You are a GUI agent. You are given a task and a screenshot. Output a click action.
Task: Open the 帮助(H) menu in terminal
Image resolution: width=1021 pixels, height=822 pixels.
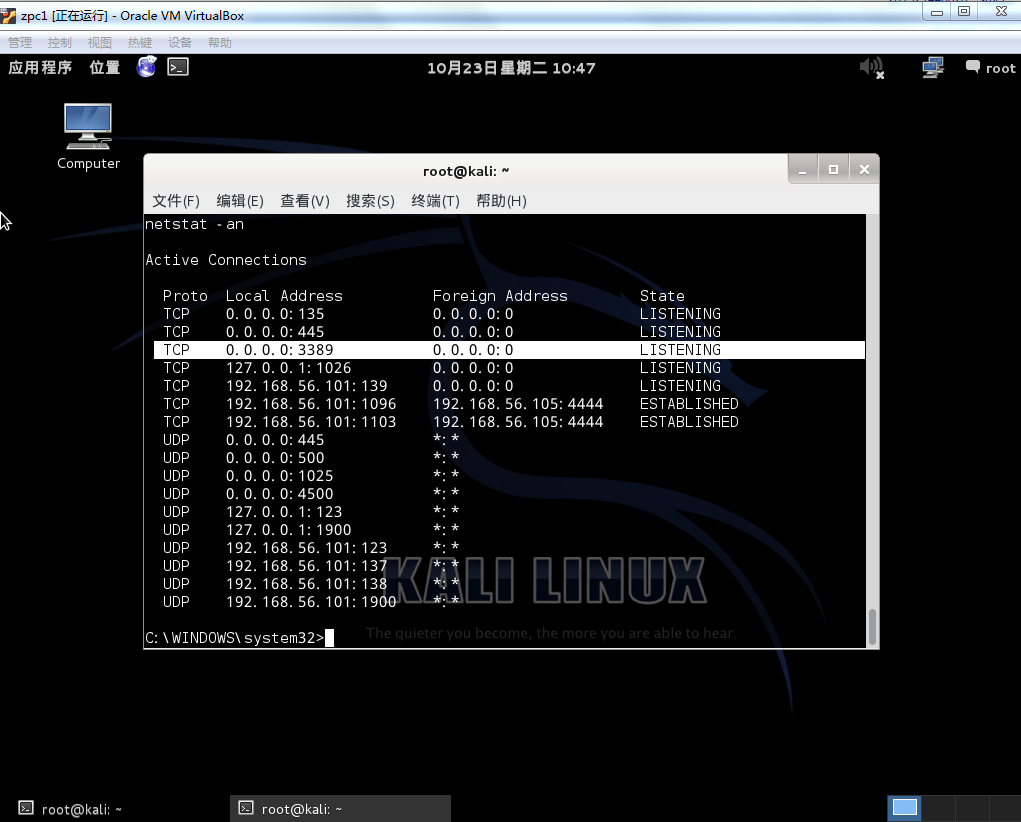point(501,201)
